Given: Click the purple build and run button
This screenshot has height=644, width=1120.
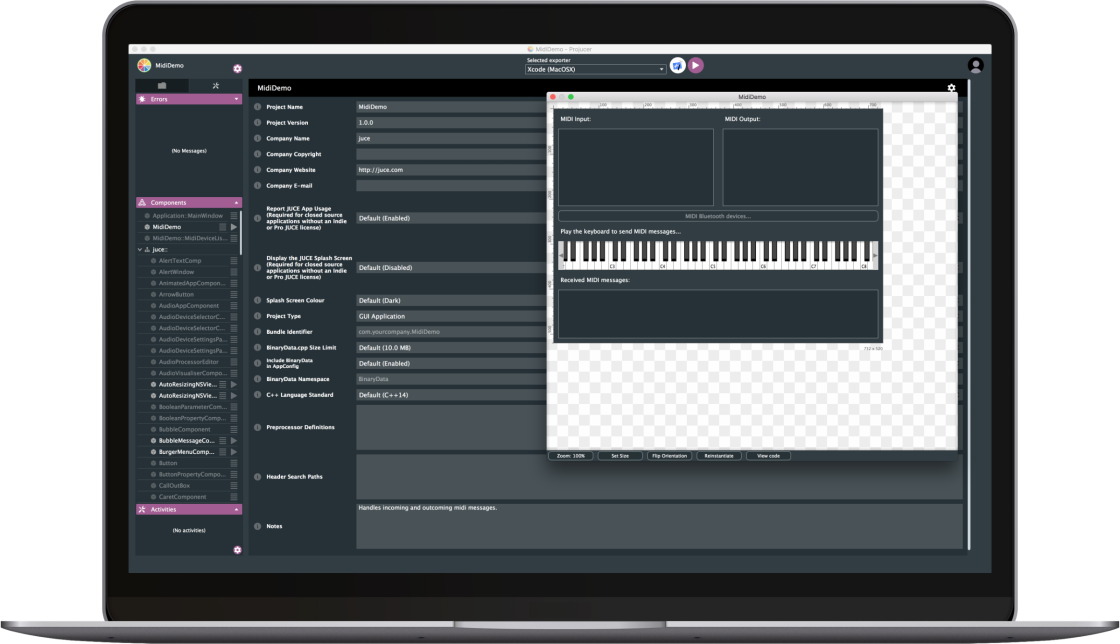Looking at the screenshot, I should [696, 65].
